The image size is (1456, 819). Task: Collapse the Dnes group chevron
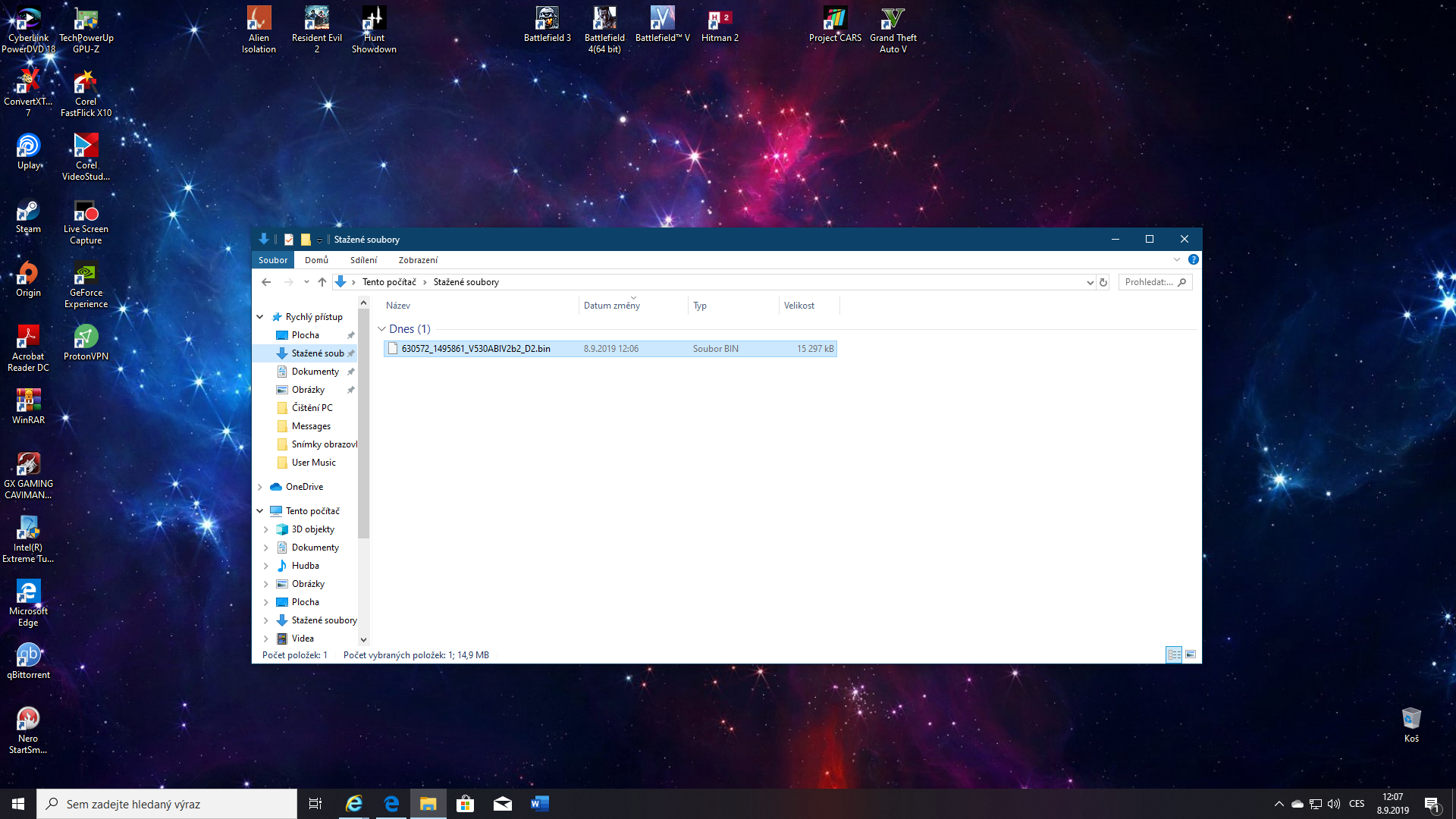click(381, 329)
